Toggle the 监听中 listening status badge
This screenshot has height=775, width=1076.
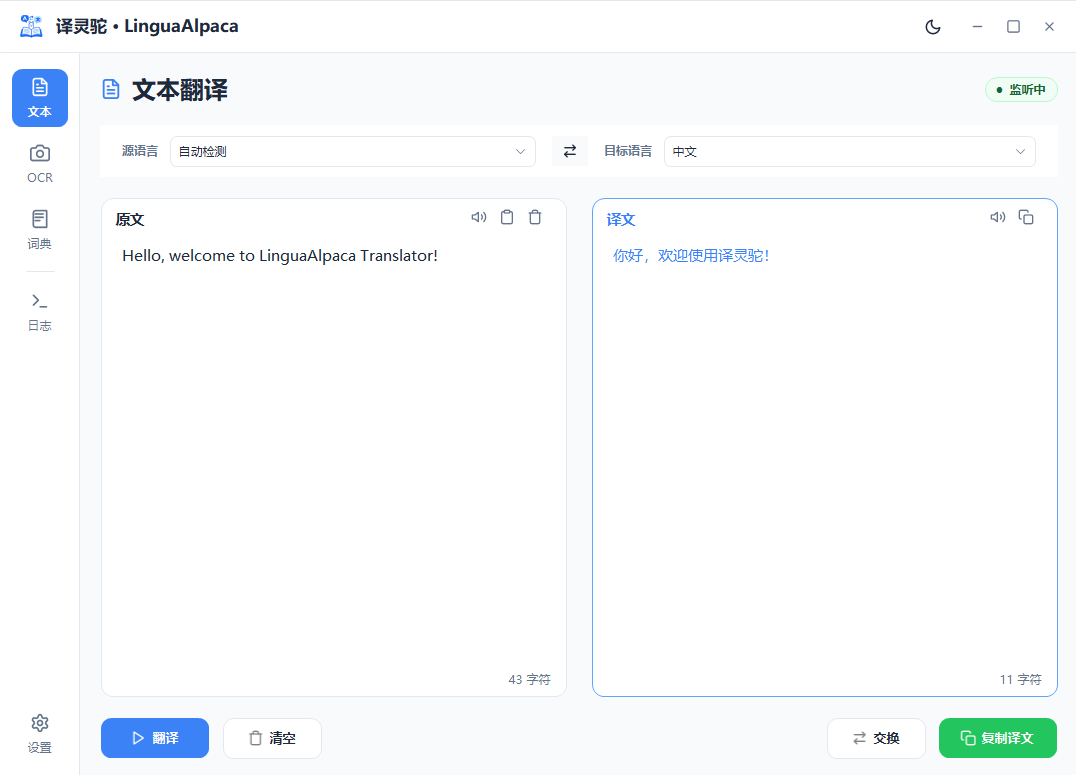click(x=1021, y=90)
